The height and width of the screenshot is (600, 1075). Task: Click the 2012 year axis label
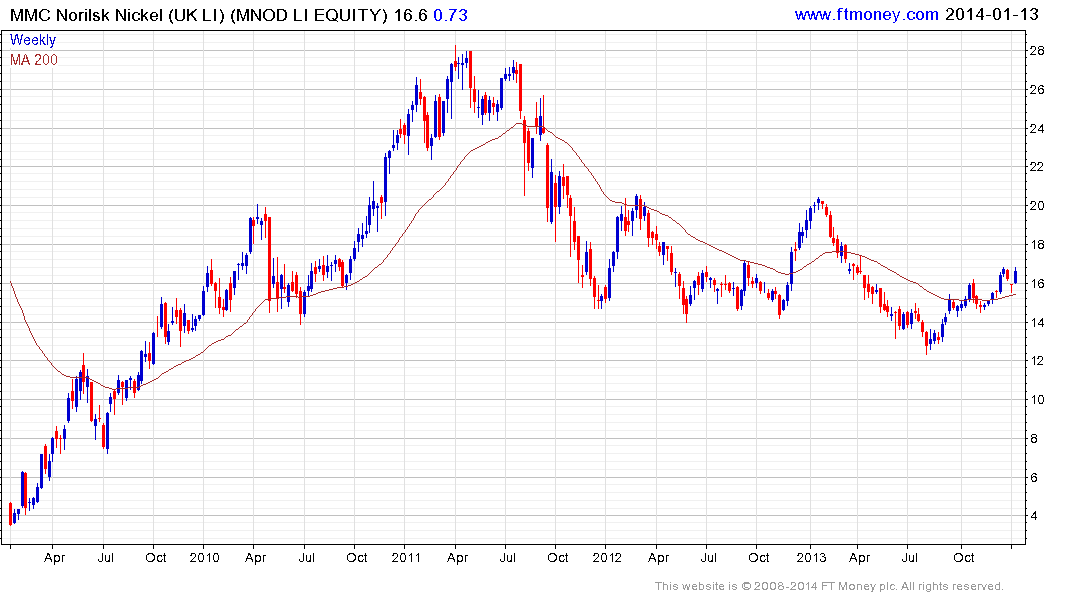607,557
